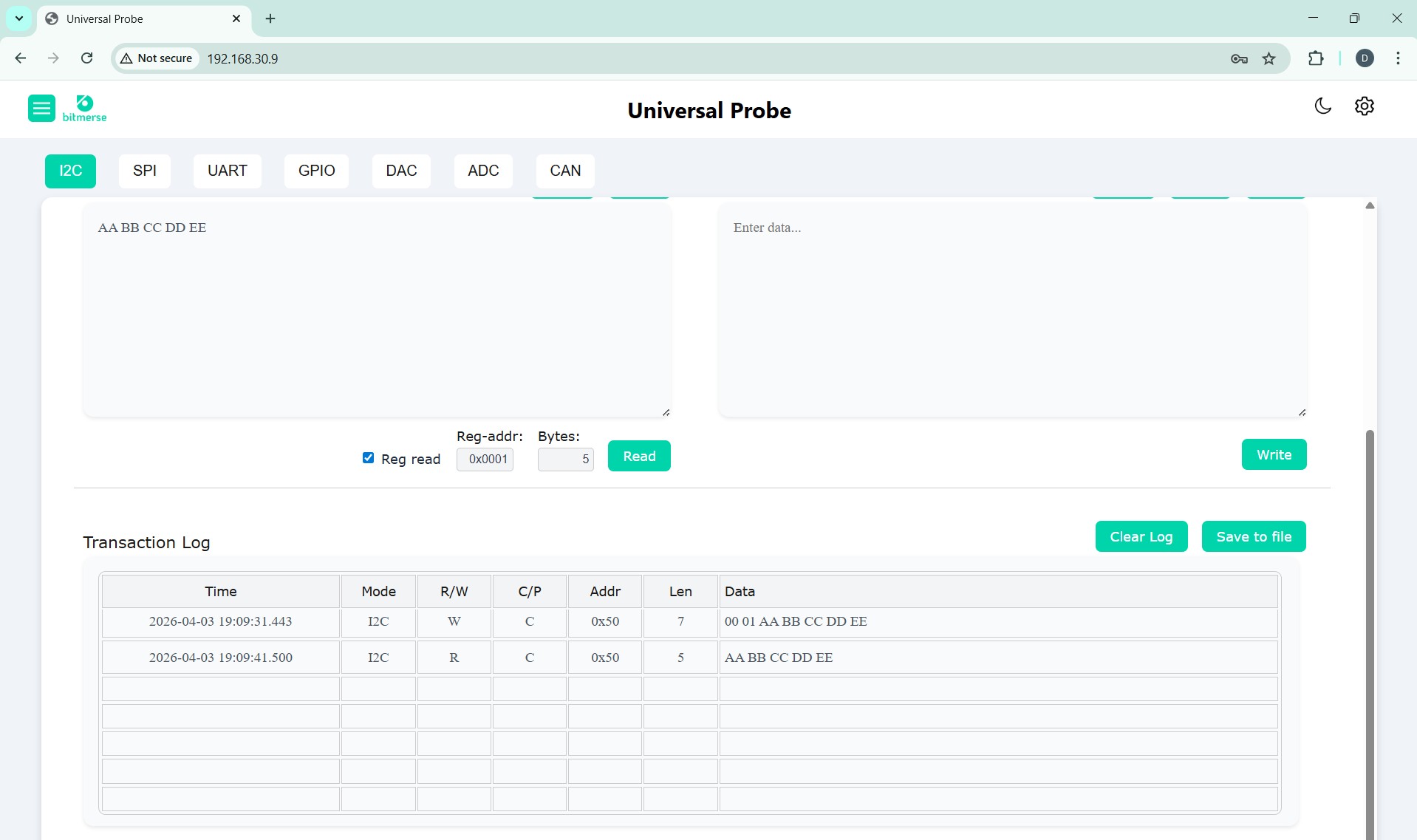Image resolution: width=1417 pixels, height=840 pixels.
Task: Bookmark the page with the star icon
Action: pos(1270,58)
